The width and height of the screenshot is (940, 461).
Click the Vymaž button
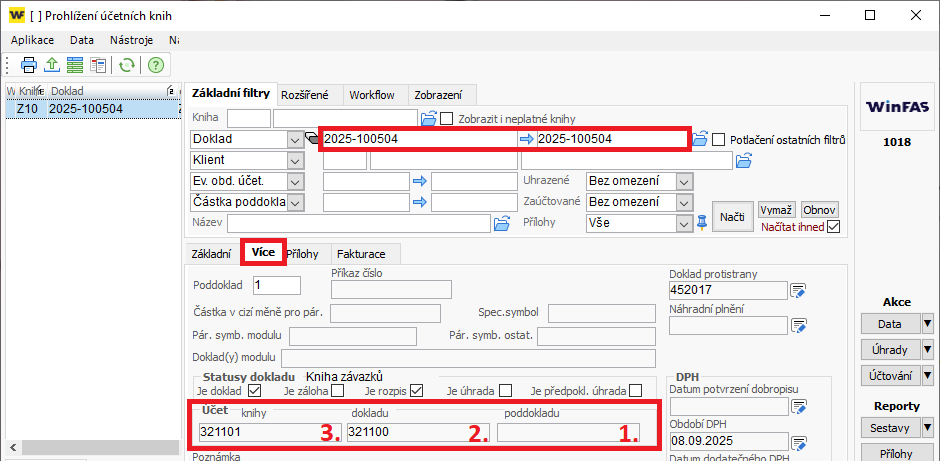(776, 210)
